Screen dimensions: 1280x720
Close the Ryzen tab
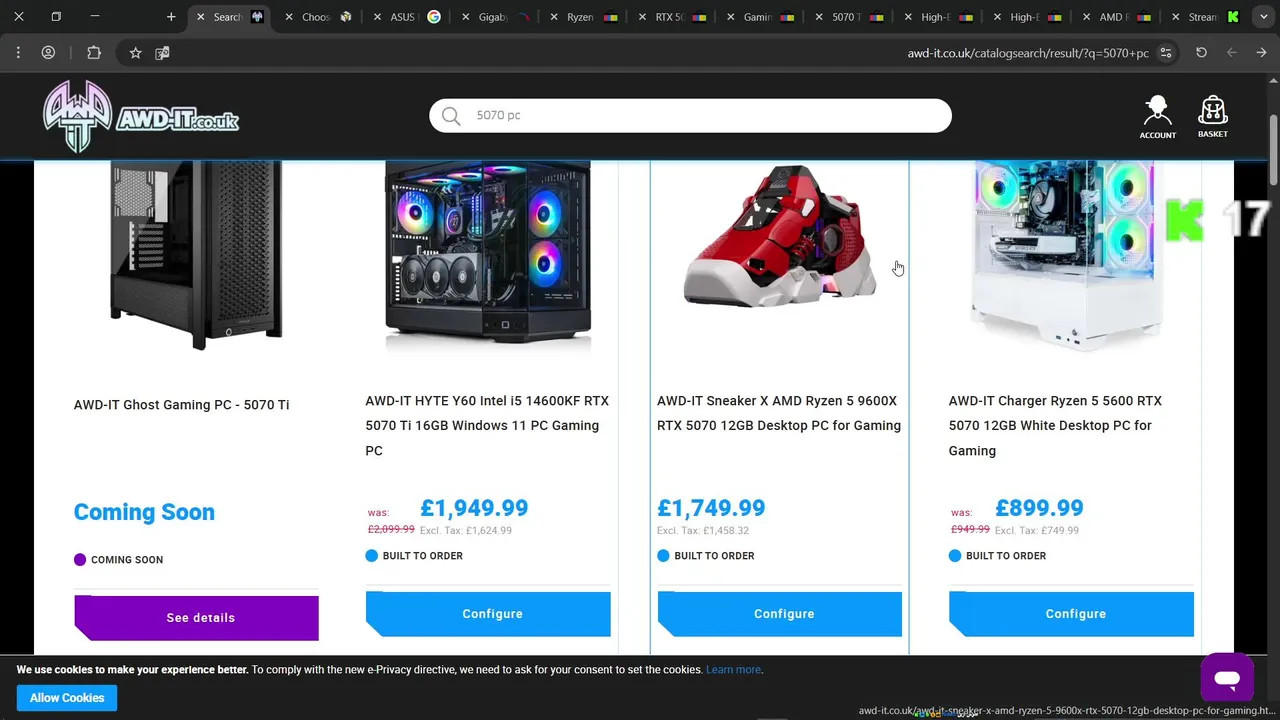click(x=554, y=17)
